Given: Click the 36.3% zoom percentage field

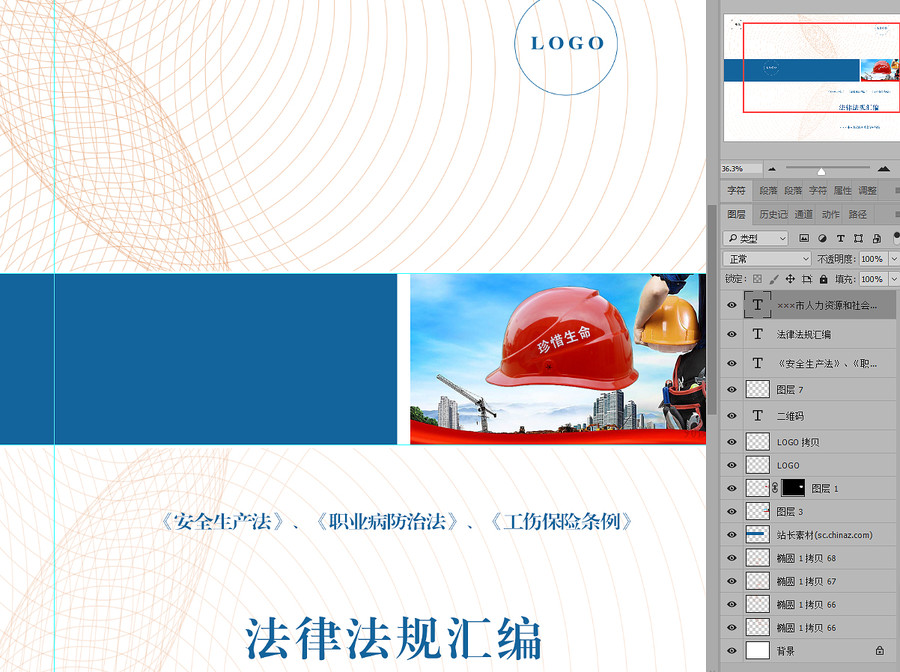Looking at the screenshot, I should (742, 169).
